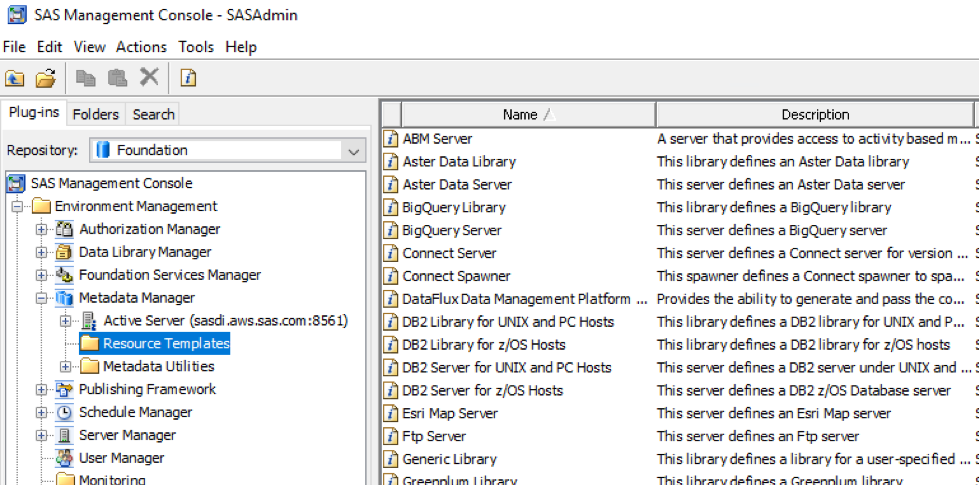Click the Foundation Services Manager icon
979x485 pixels.
(x=65, y=275)
